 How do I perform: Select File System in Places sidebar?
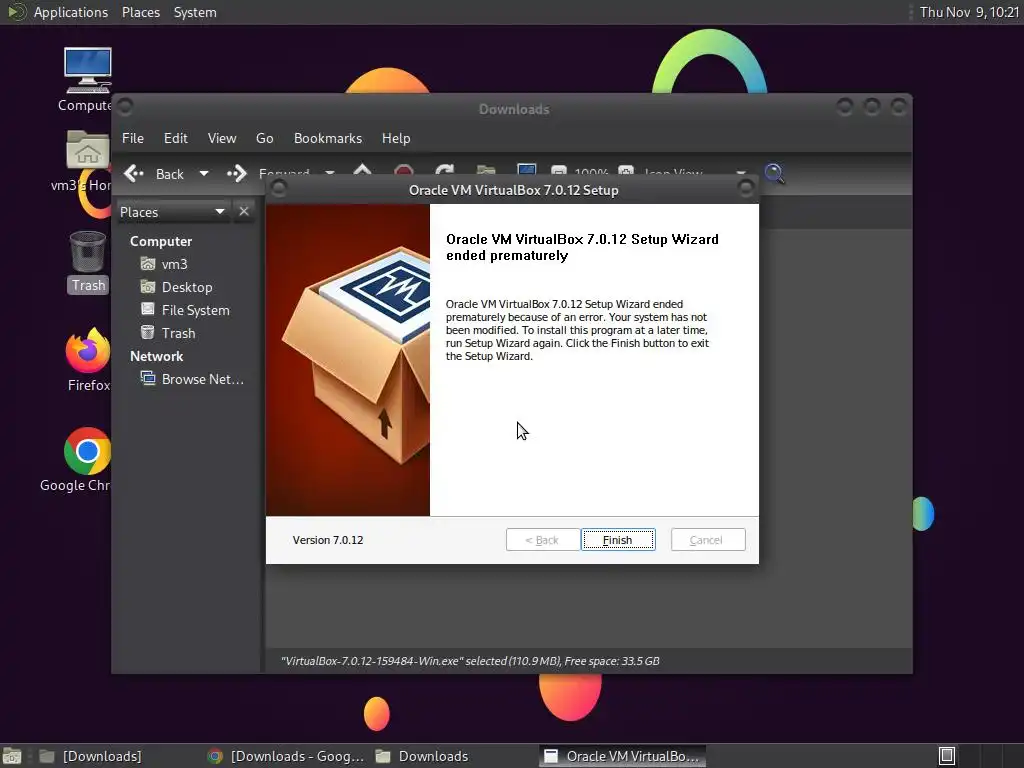[186, 310]
